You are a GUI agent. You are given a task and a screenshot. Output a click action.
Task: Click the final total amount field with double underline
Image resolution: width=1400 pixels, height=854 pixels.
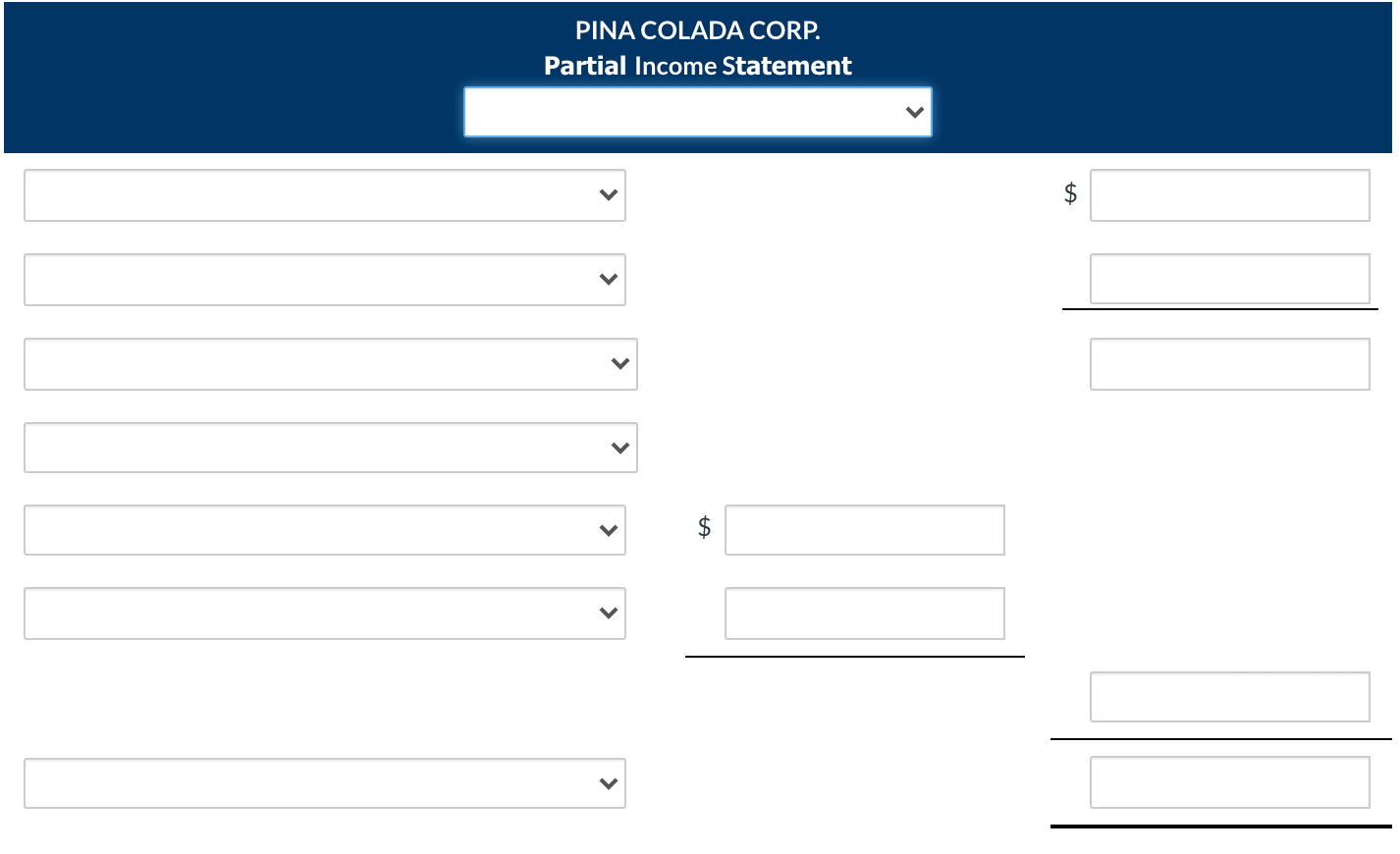[1230, 782]
